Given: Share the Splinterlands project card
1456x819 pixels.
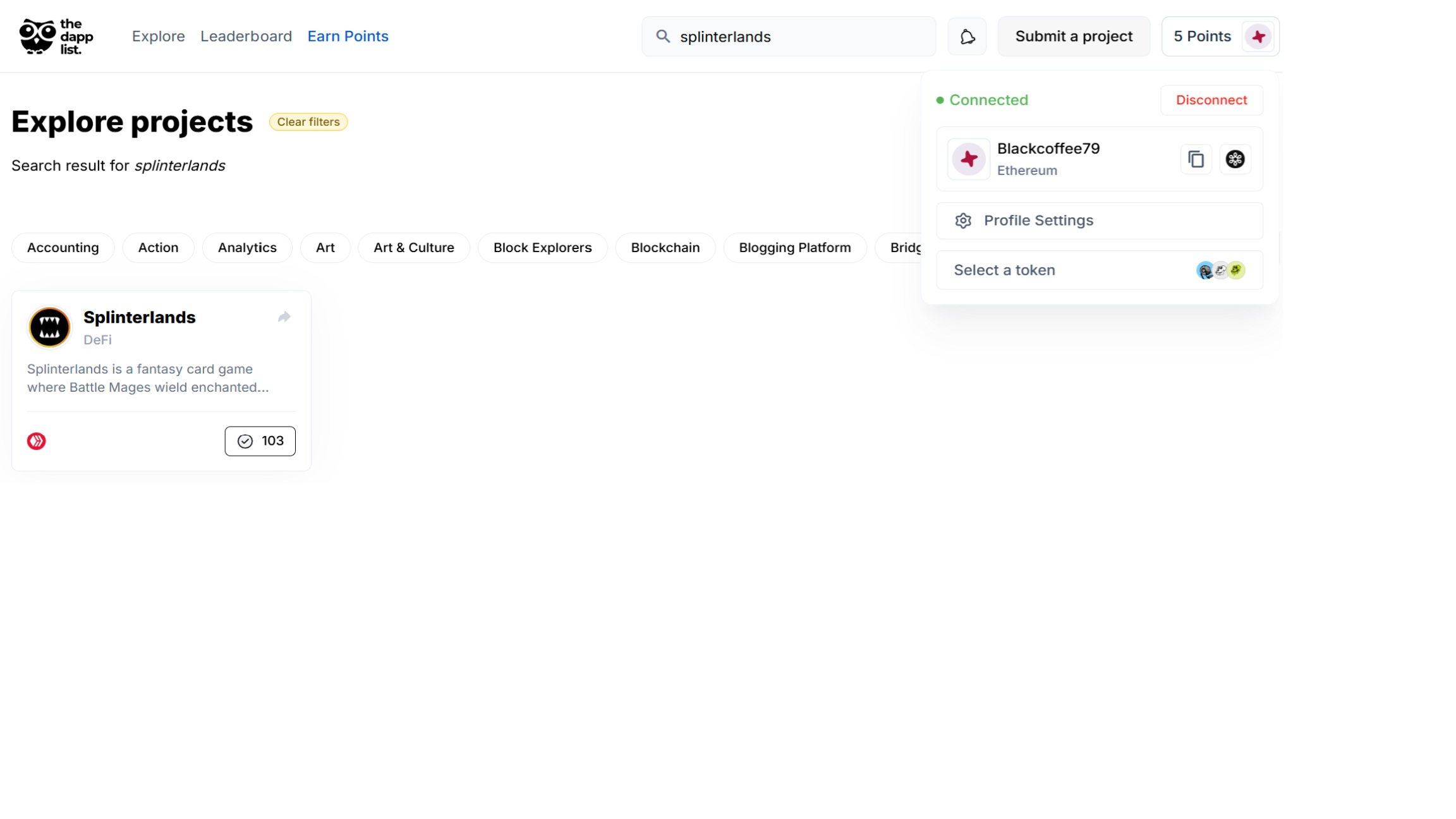Looking at the screenshot, I should (x=284, y=317).
